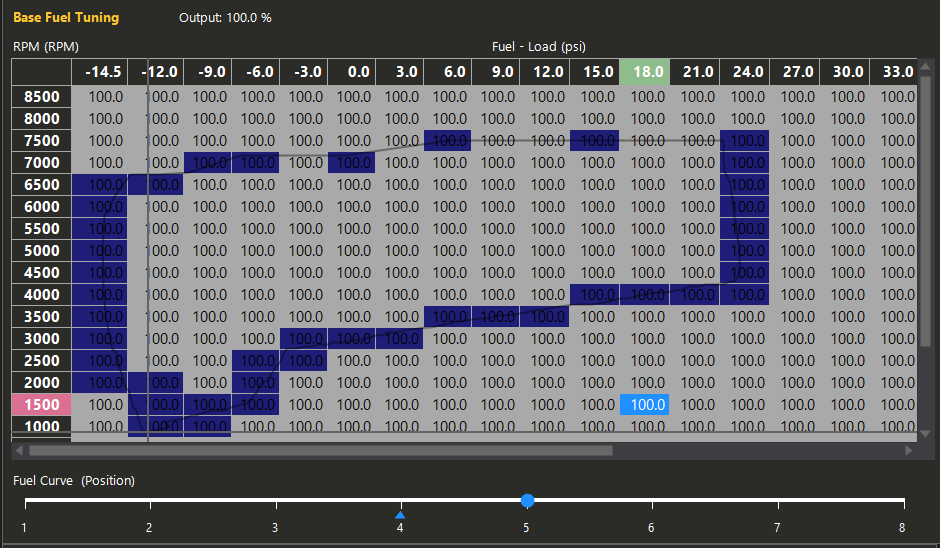Select the dark blue cell at 7000 RPM, 0.0 psi

point(351,162)
